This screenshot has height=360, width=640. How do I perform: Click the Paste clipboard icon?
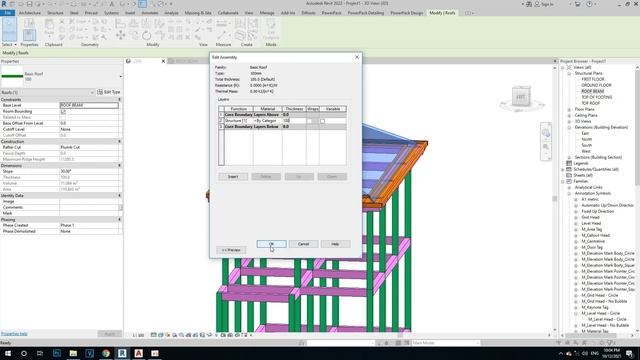pyautogui.click(x=49, y=24)
